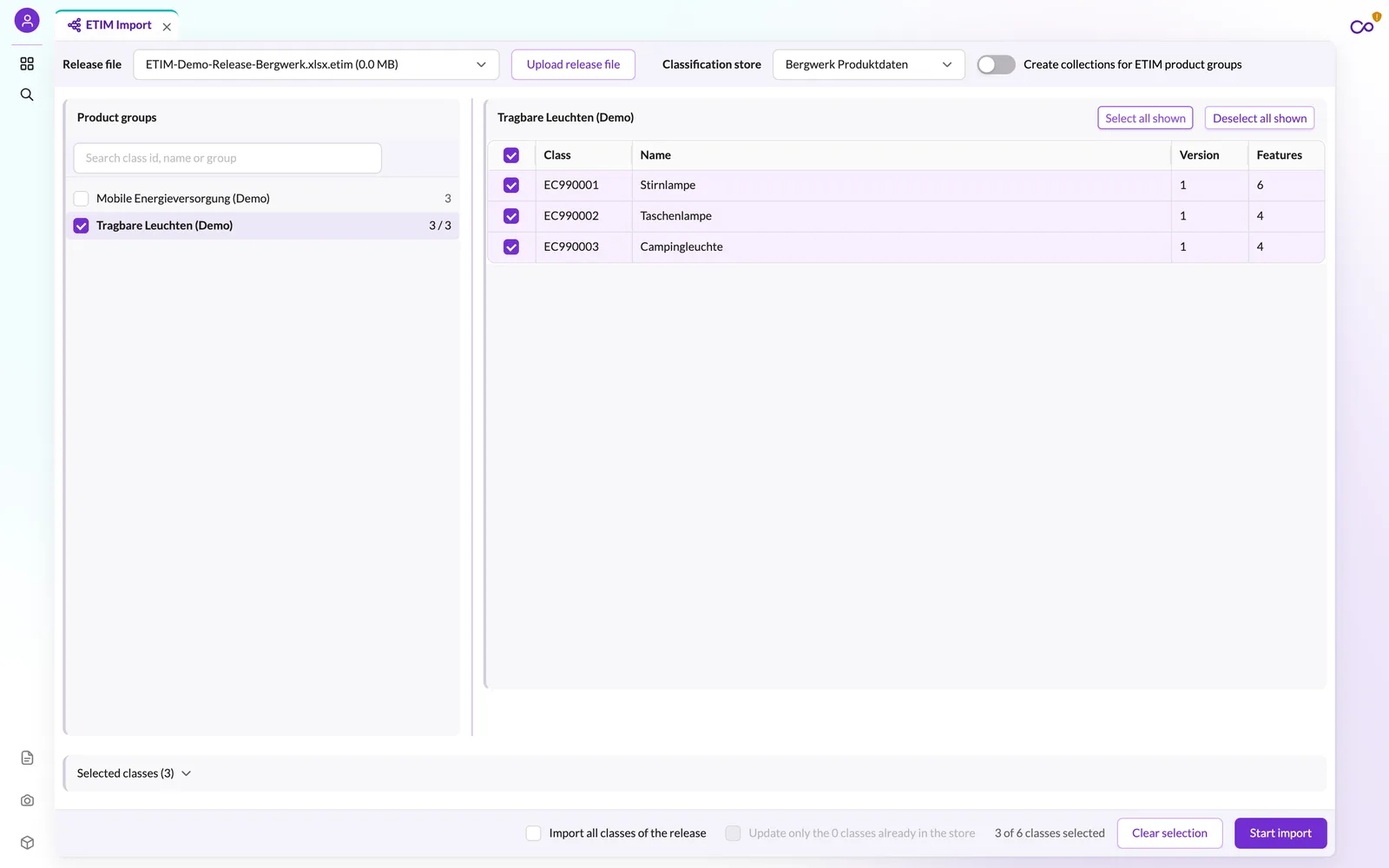Uncheck the EC990002 Taschenlampe row checkbox
Image resolution: width=1389 pixels, height=868 pixels.
click(511, 216)
